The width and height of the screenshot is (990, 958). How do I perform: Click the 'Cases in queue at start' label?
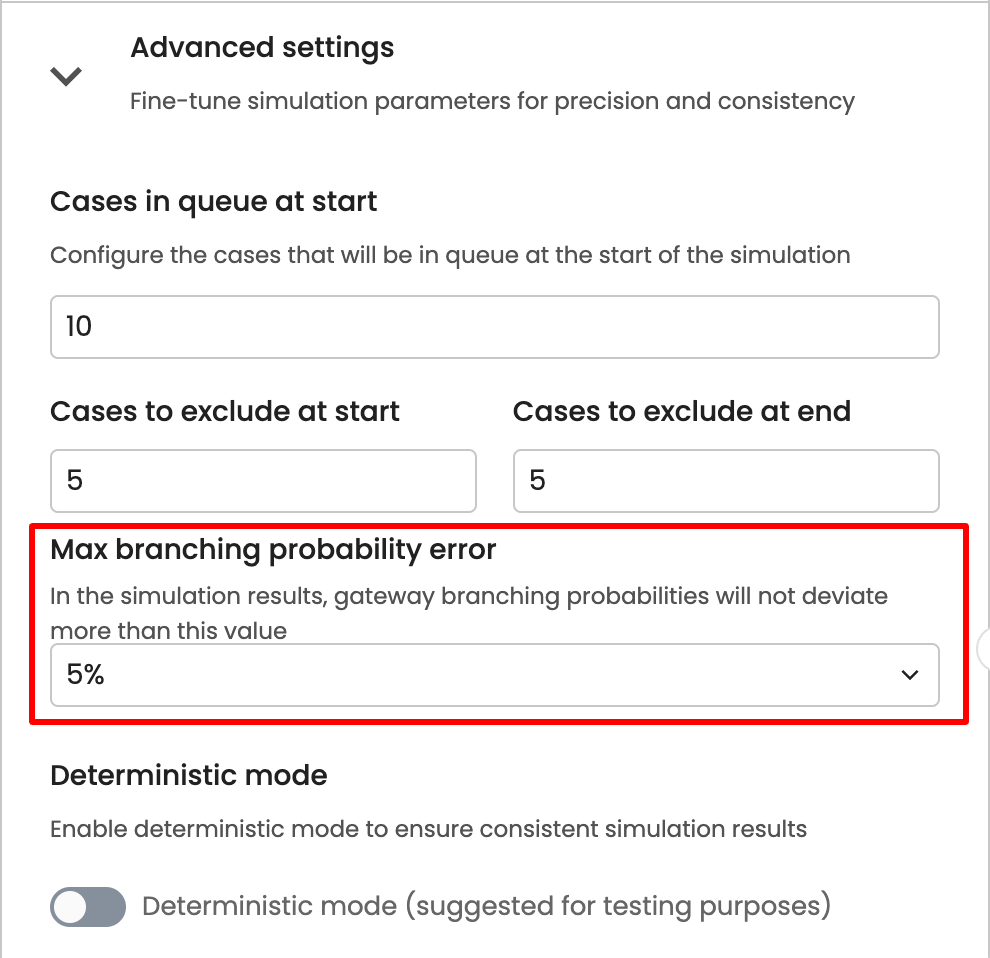coord(214,202)
